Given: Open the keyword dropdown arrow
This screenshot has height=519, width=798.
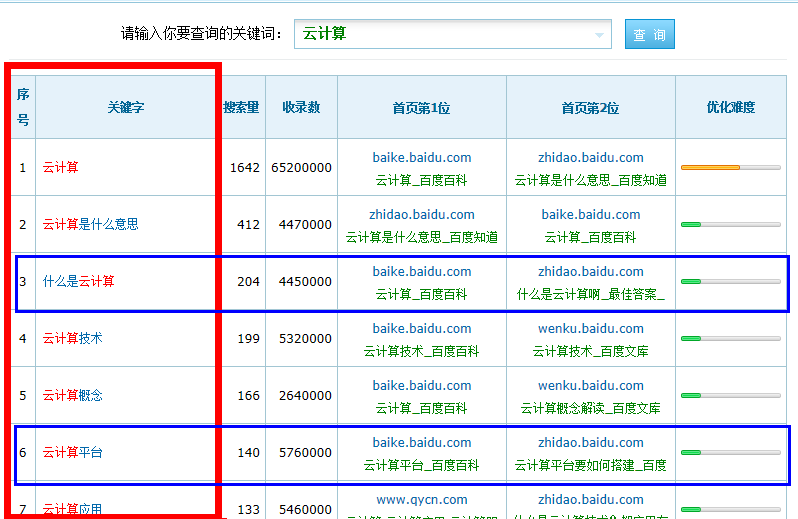Looking at the screenshot, I should [x=600, y=34].
